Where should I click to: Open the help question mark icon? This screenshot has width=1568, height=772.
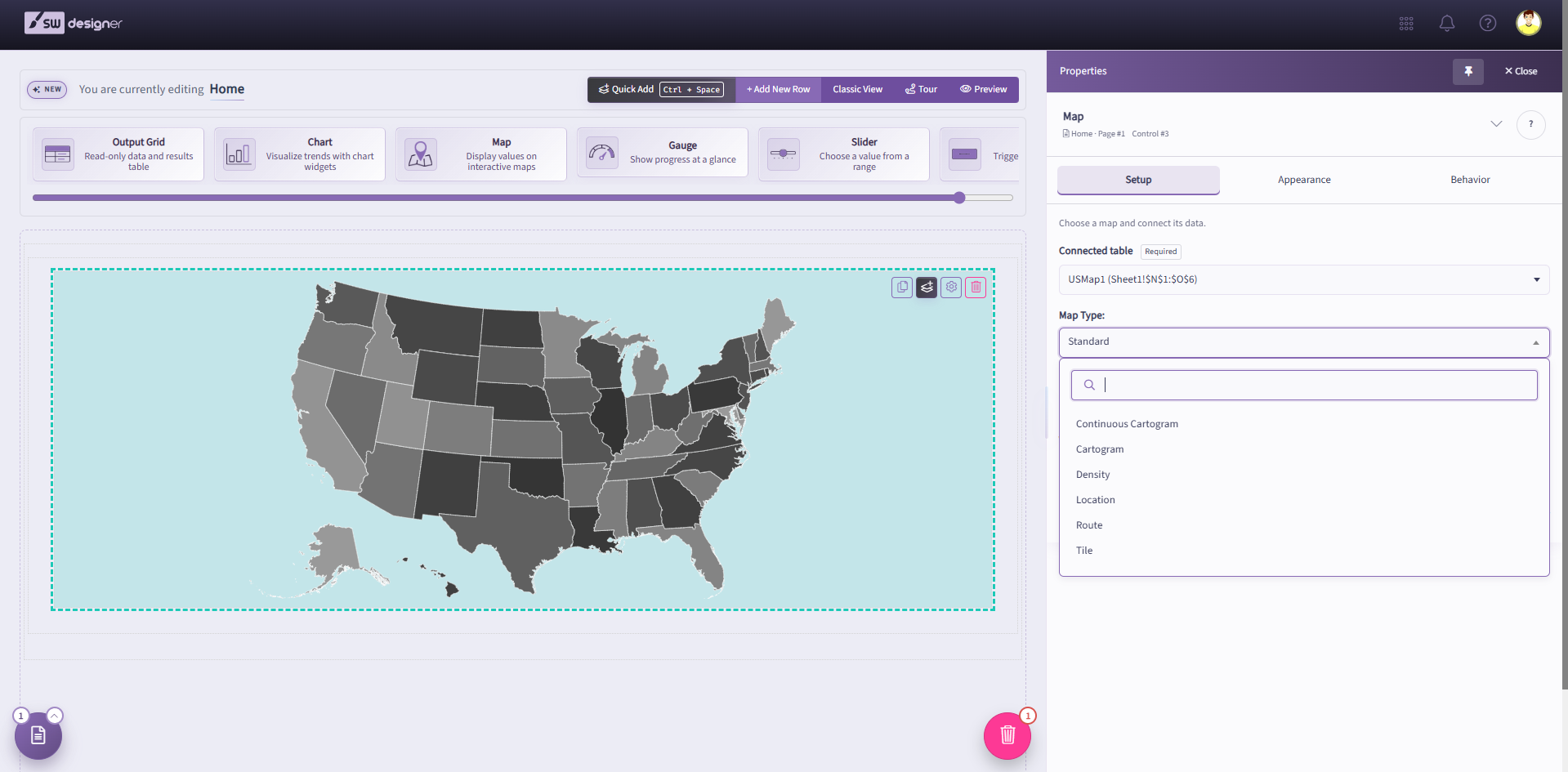click(x=1488, y=24)
